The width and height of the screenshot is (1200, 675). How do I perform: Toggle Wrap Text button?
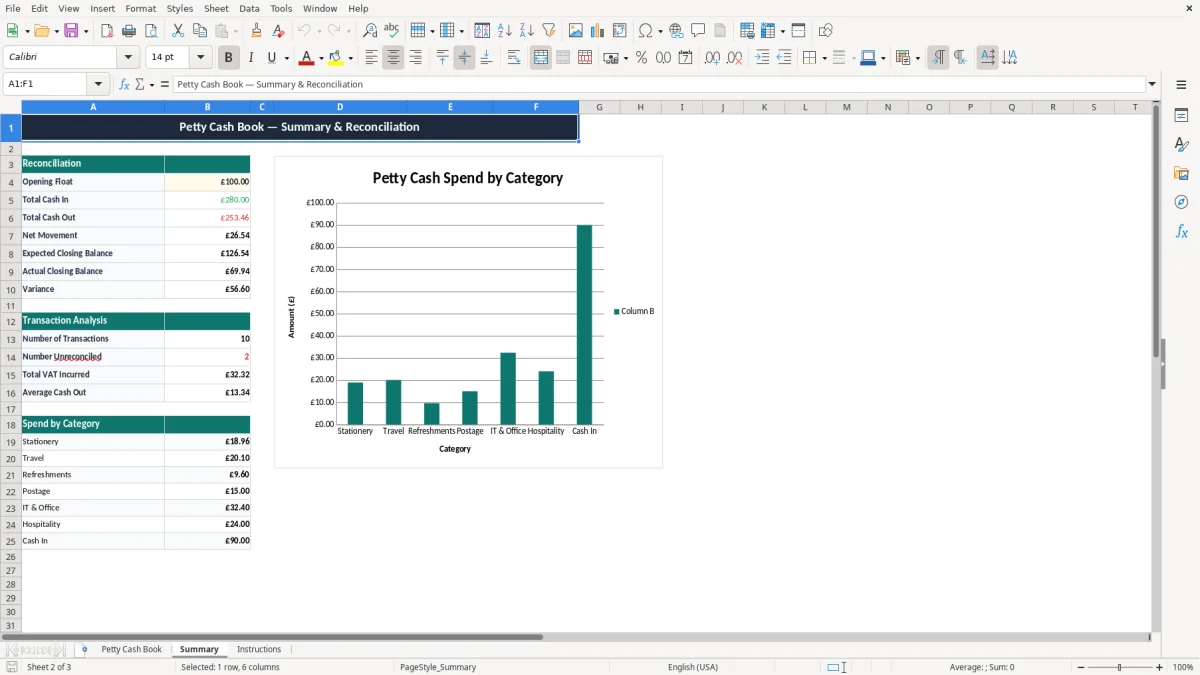click(514, 58)
